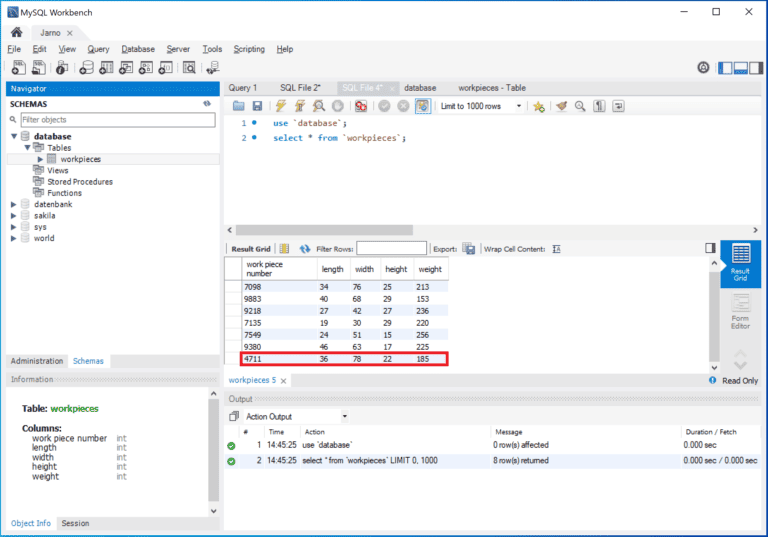Run Explain plan magnifier icon

[319, 106]
